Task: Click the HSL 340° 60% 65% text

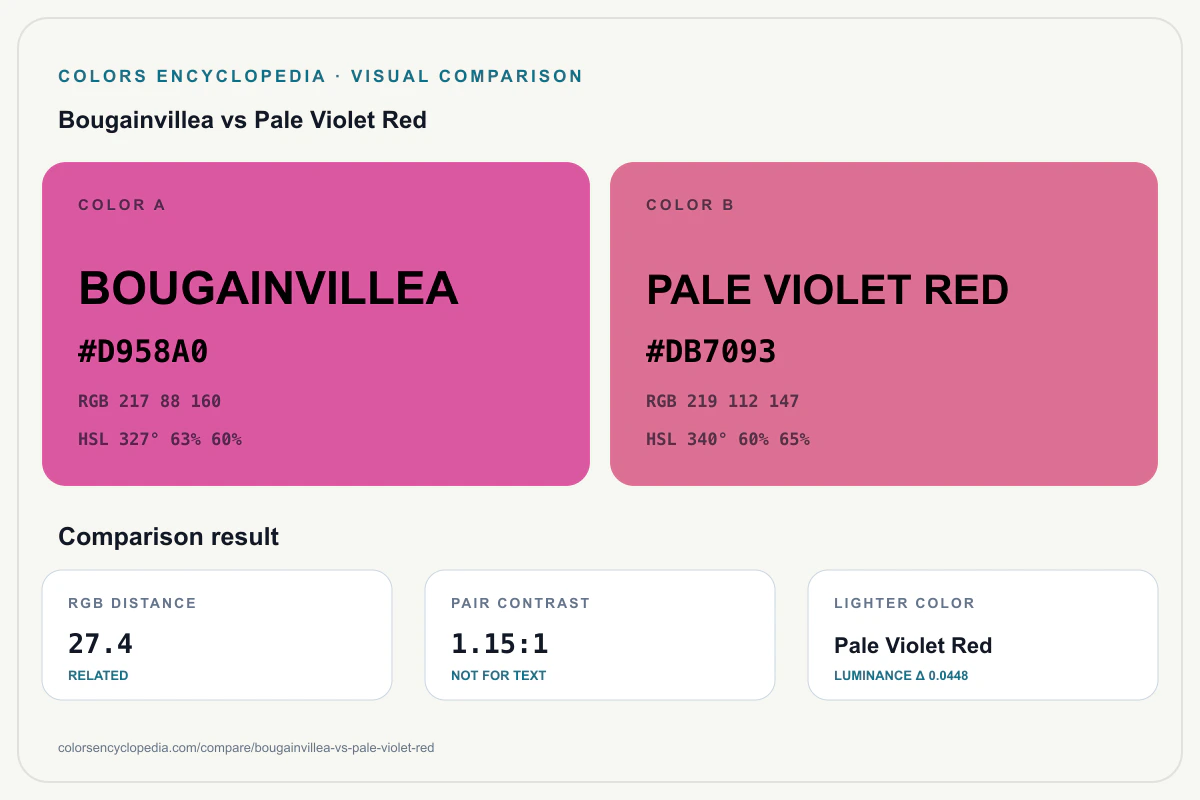Action: pyautogui.click(x=728, y=439)
